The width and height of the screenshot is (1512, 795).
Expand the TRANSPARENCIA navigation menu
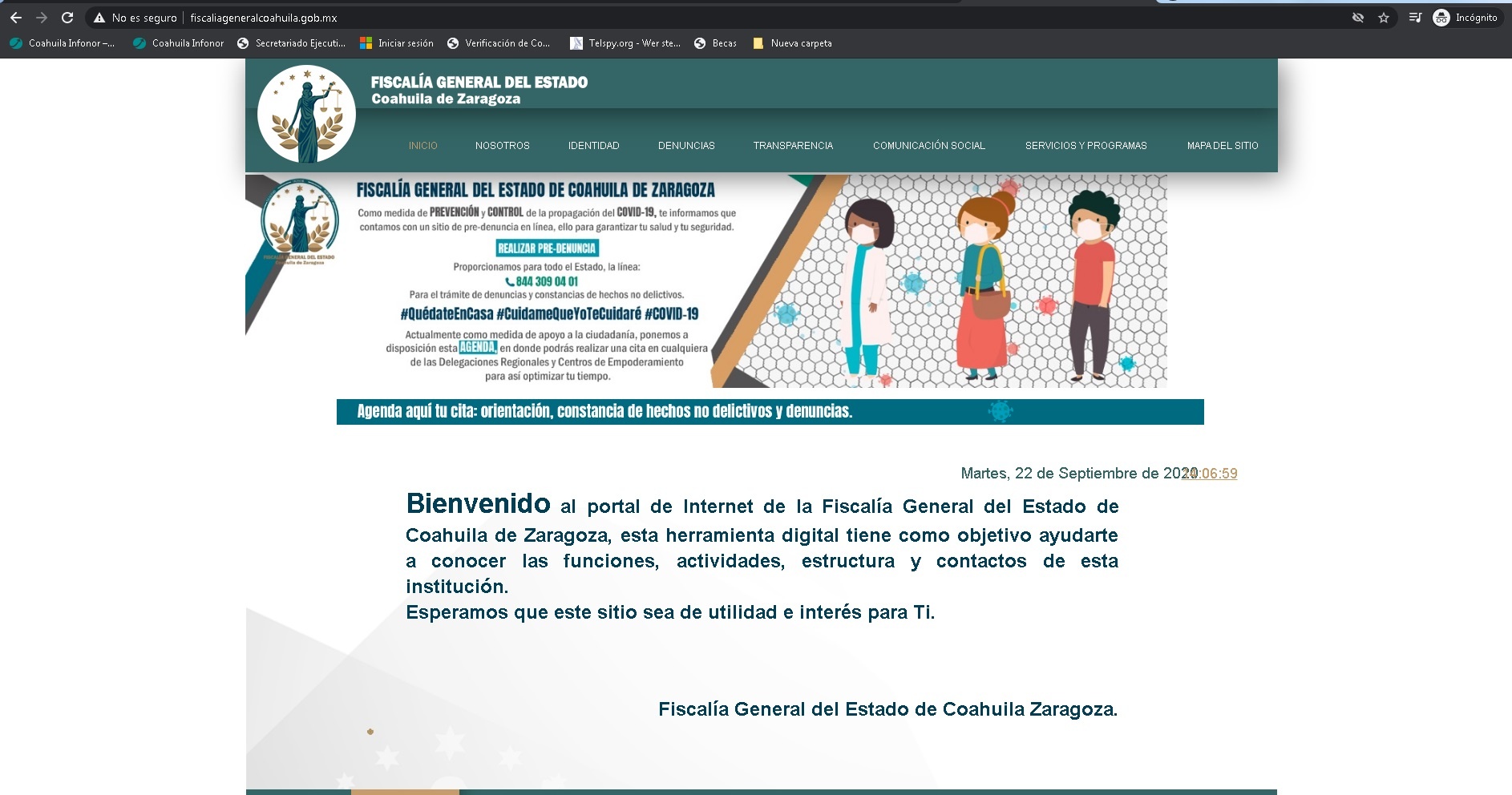pos(793,146)
